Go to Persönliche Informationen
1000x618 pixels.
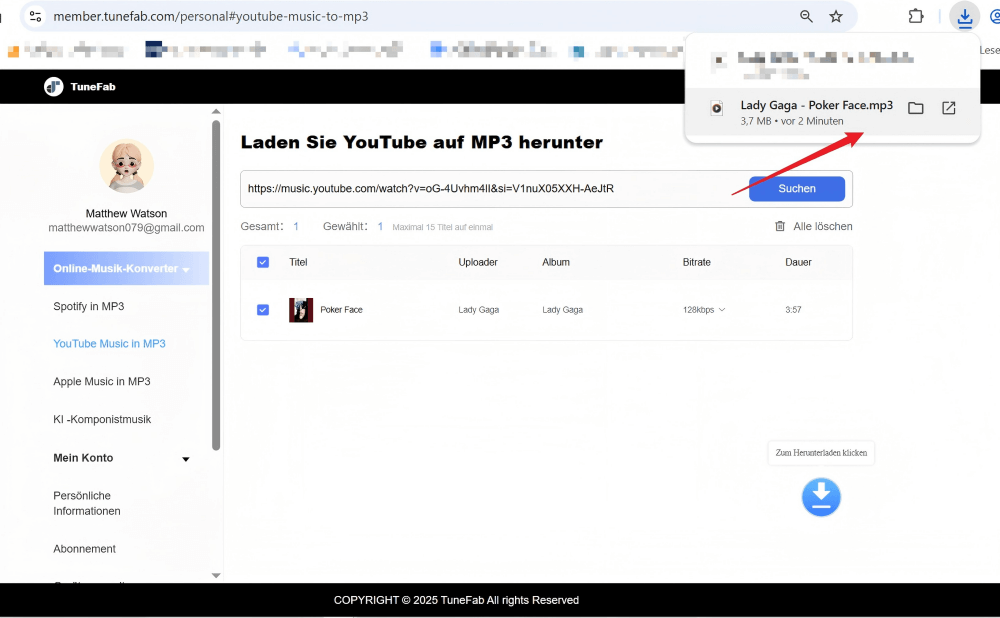pos(87,503)
